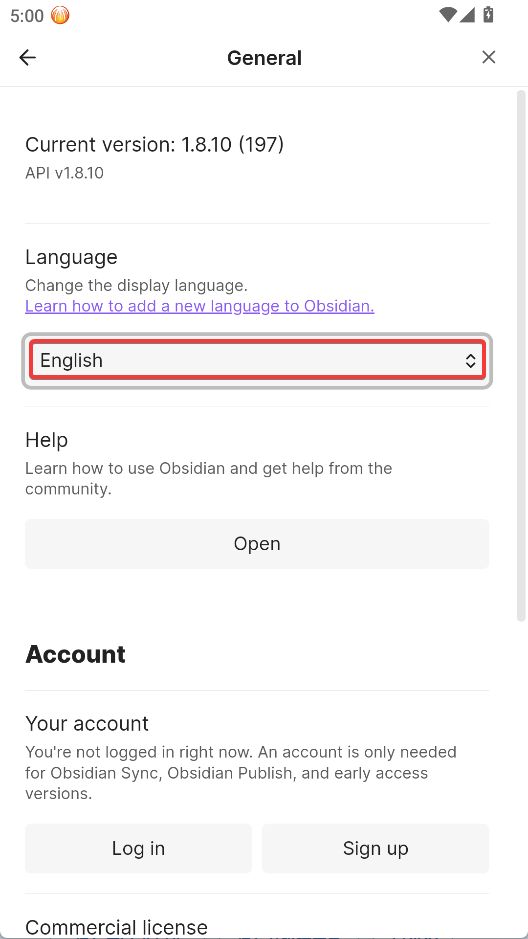Click the Open button under Help
This screenshot has width=528, height=939.
(x=257, y=544)
